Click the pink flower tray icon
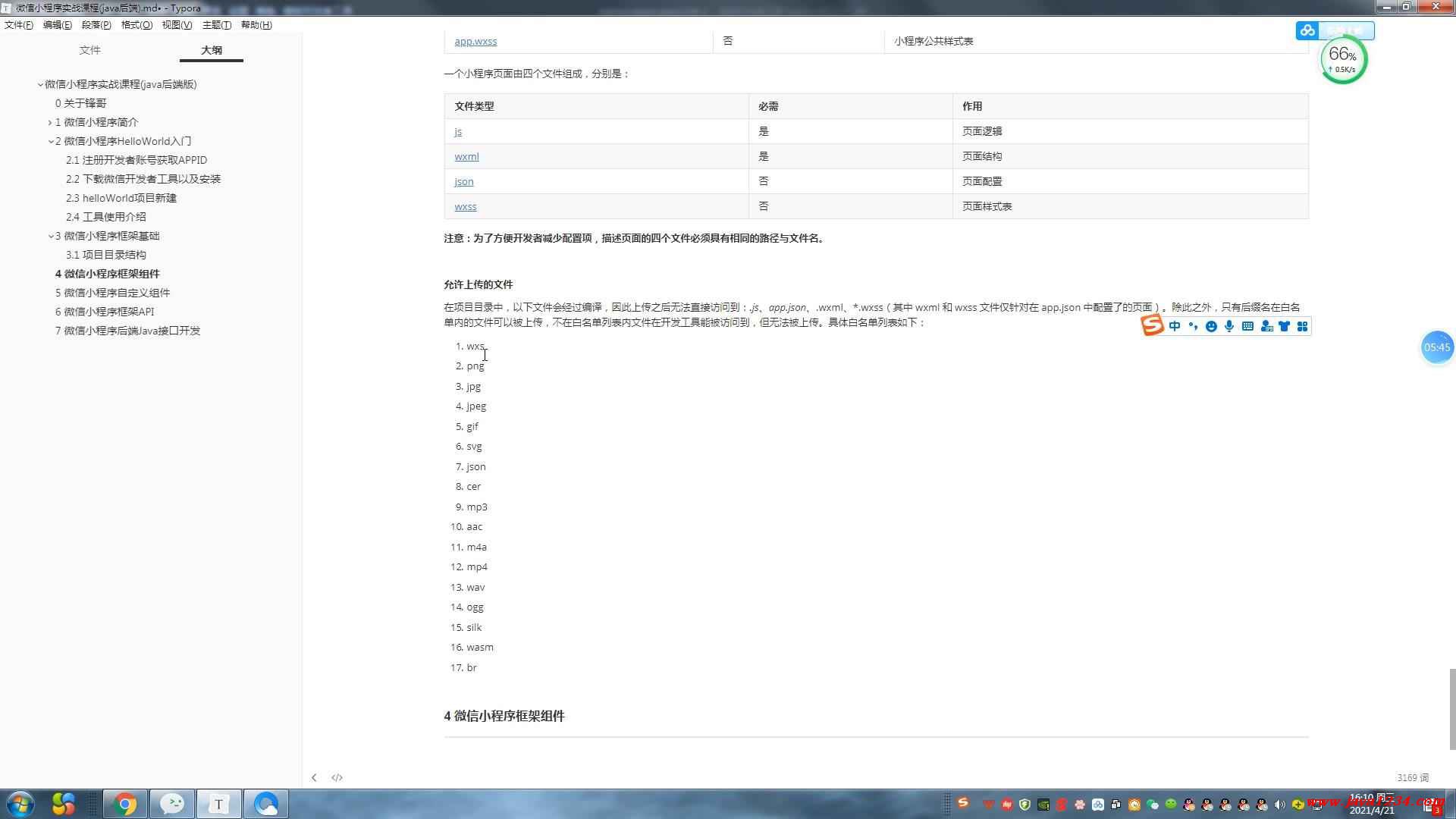The height and width of the screenshot is (819, 1456). tap(1080, 805)
